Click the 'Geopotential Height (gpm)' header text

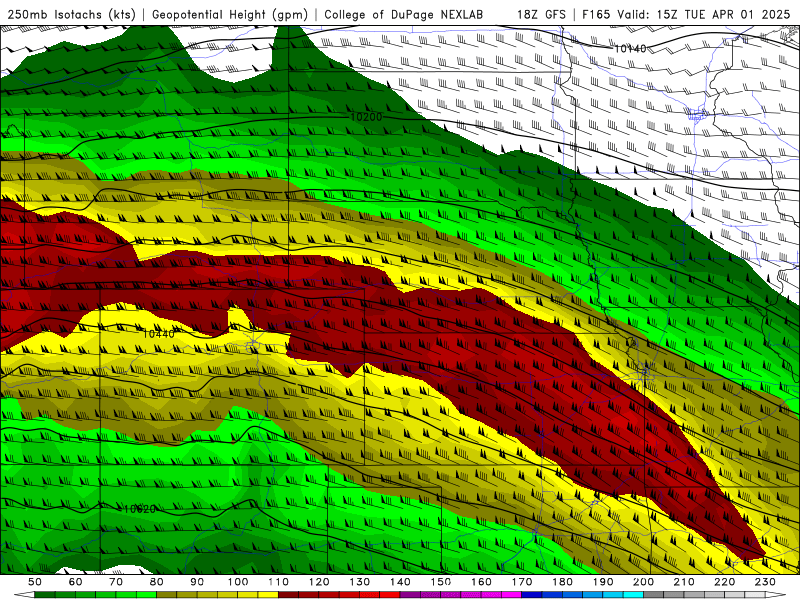(230, 14)
